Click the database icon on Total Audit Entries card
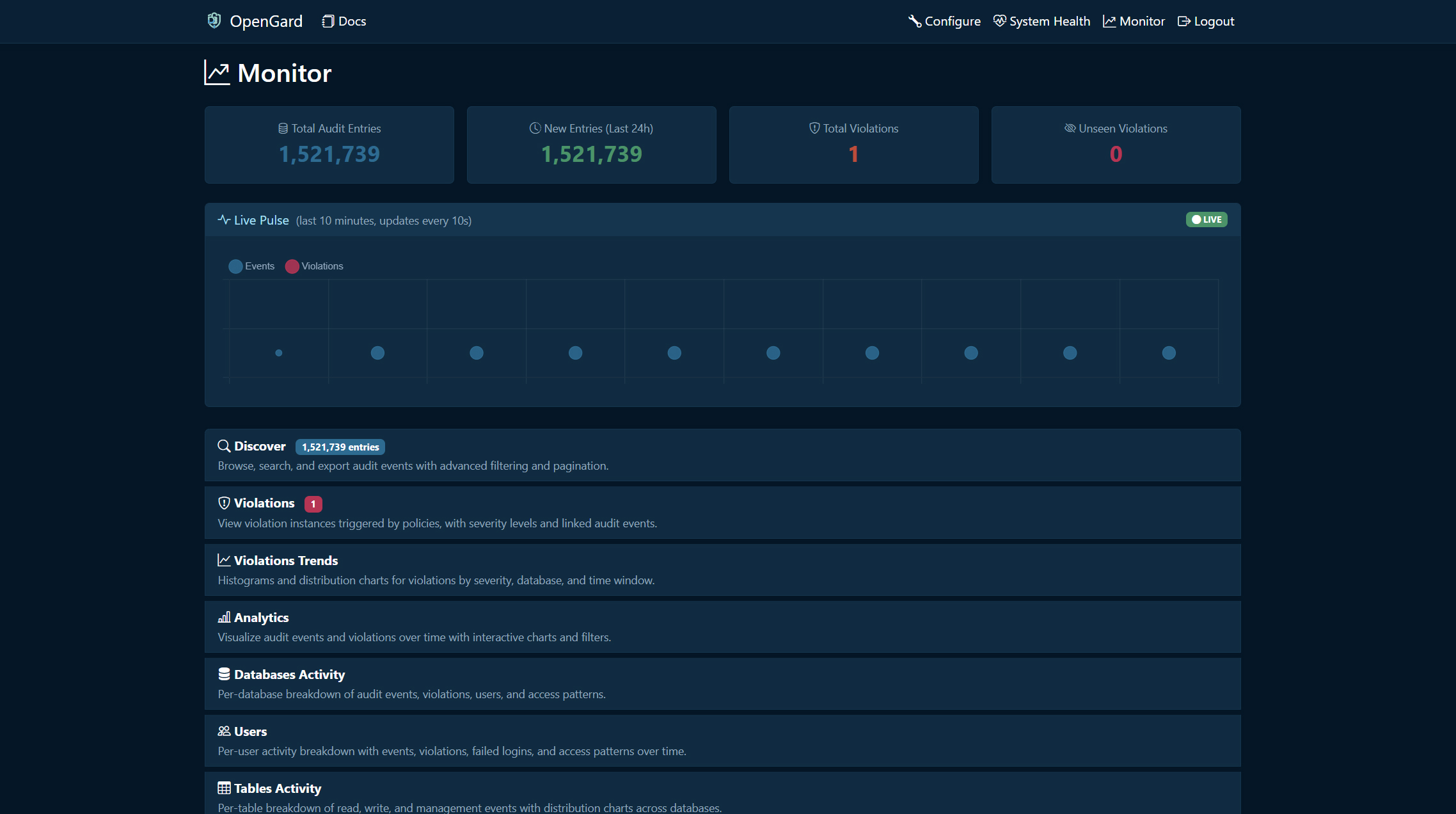Screen dimensions: 1456x814 283,128
